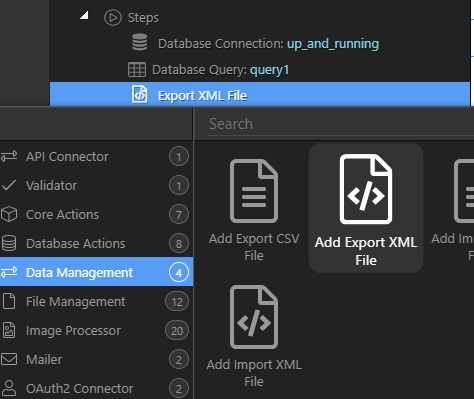The image size is (474, 399).
Task: Open the Image Processor category
Action: (96, 330)
